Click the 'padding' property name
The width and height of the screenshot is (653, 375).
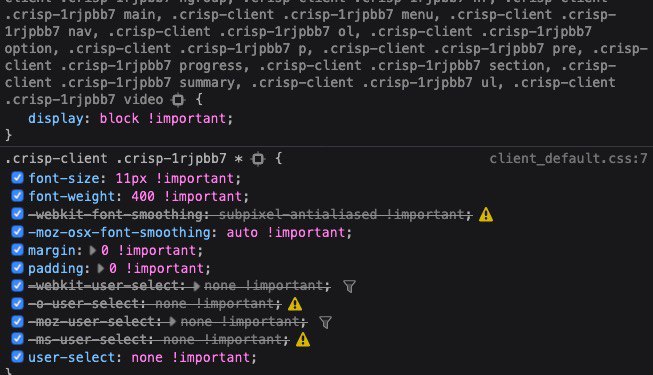[x=56, y=268]
